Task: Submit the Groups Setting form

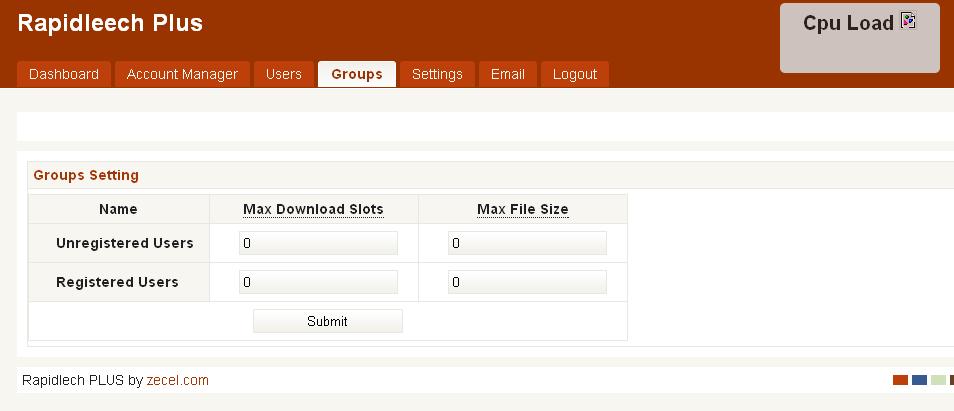Action: 327,321
